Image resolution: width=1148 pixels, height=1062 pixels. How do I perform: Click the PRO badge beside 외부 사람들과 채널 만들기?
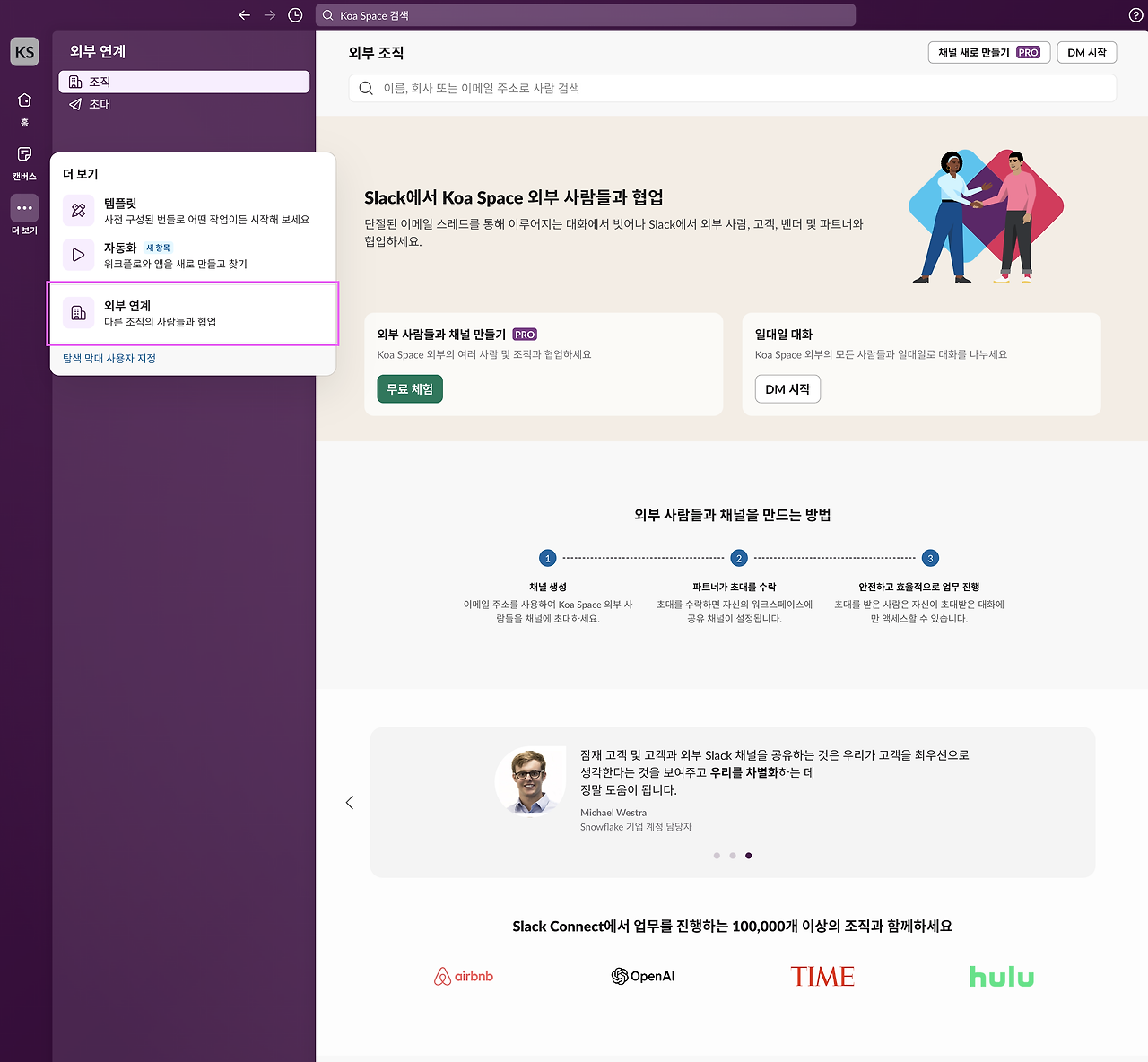click(525, 334)
